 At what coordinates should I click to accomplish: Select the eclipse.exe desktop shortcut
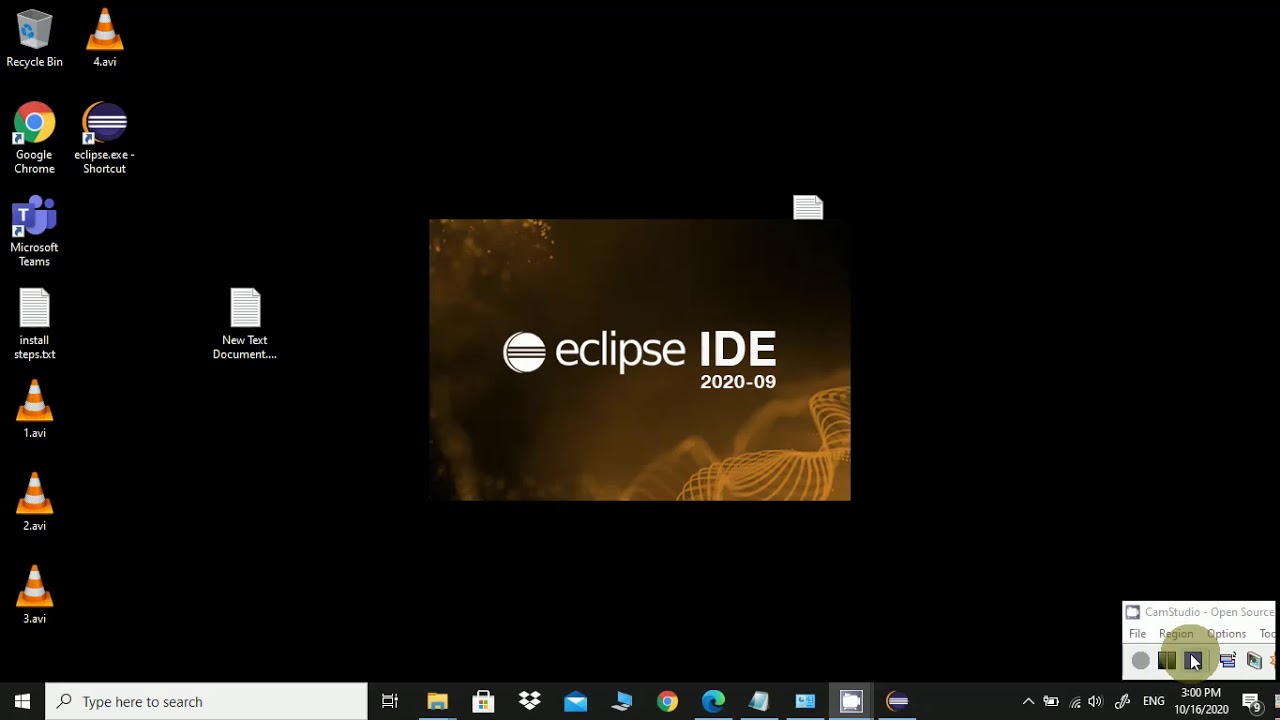(x=104, y=138)
